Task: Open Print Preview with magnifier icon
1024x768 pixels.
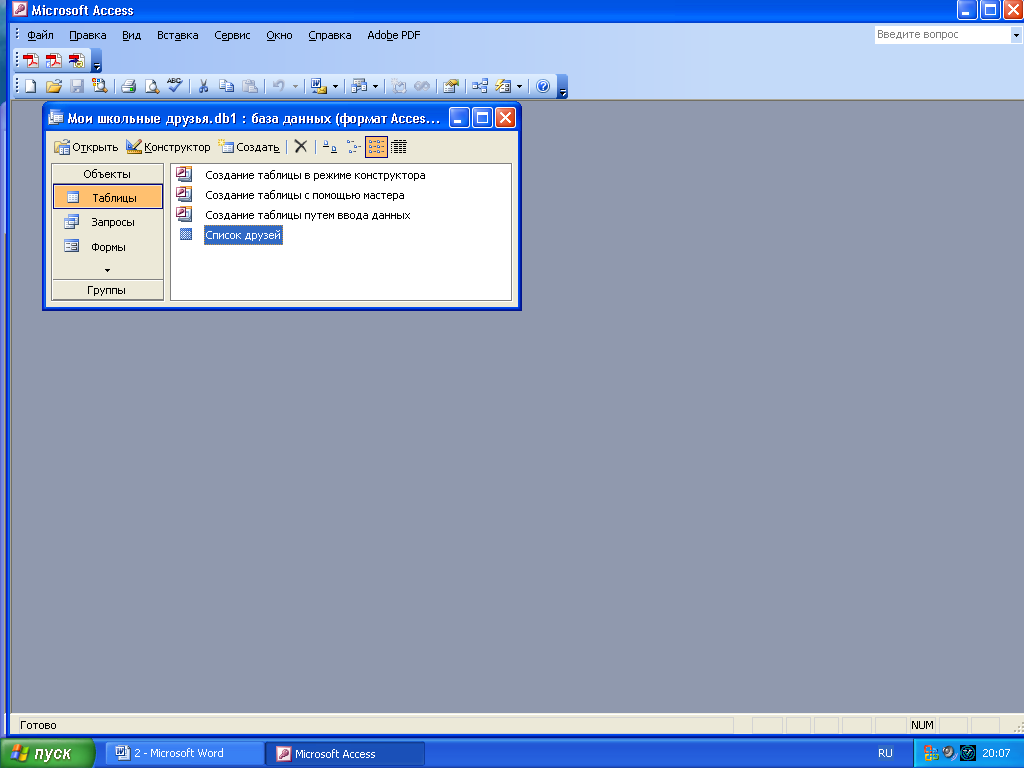Action: 152,86
